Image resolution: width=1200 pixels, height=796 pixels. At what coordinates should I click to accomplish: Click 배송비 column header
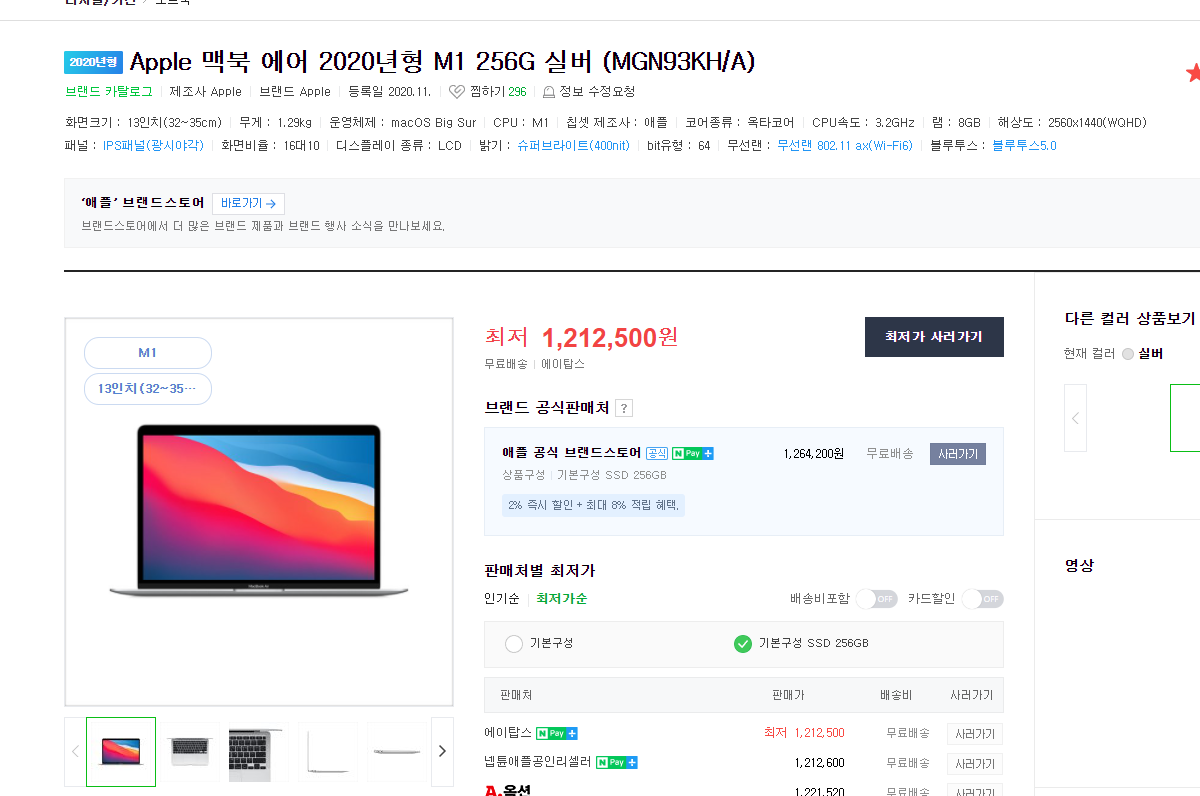click(x=895, y=695)
